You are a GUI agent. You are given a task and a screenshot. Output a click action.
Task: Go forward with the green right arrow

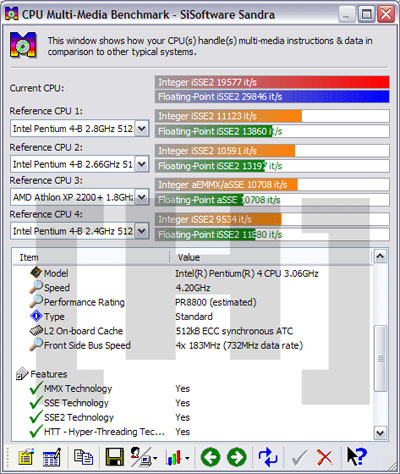pos(237,457)
